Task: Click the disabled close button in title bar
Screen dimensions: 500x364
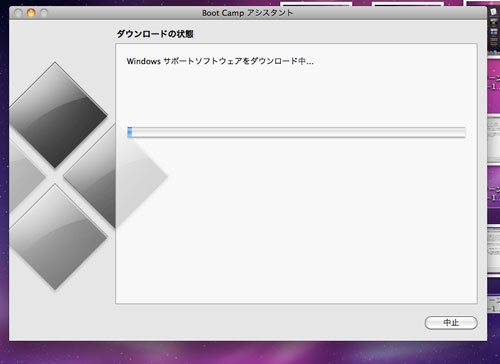Action: click(x=18, y=13)
